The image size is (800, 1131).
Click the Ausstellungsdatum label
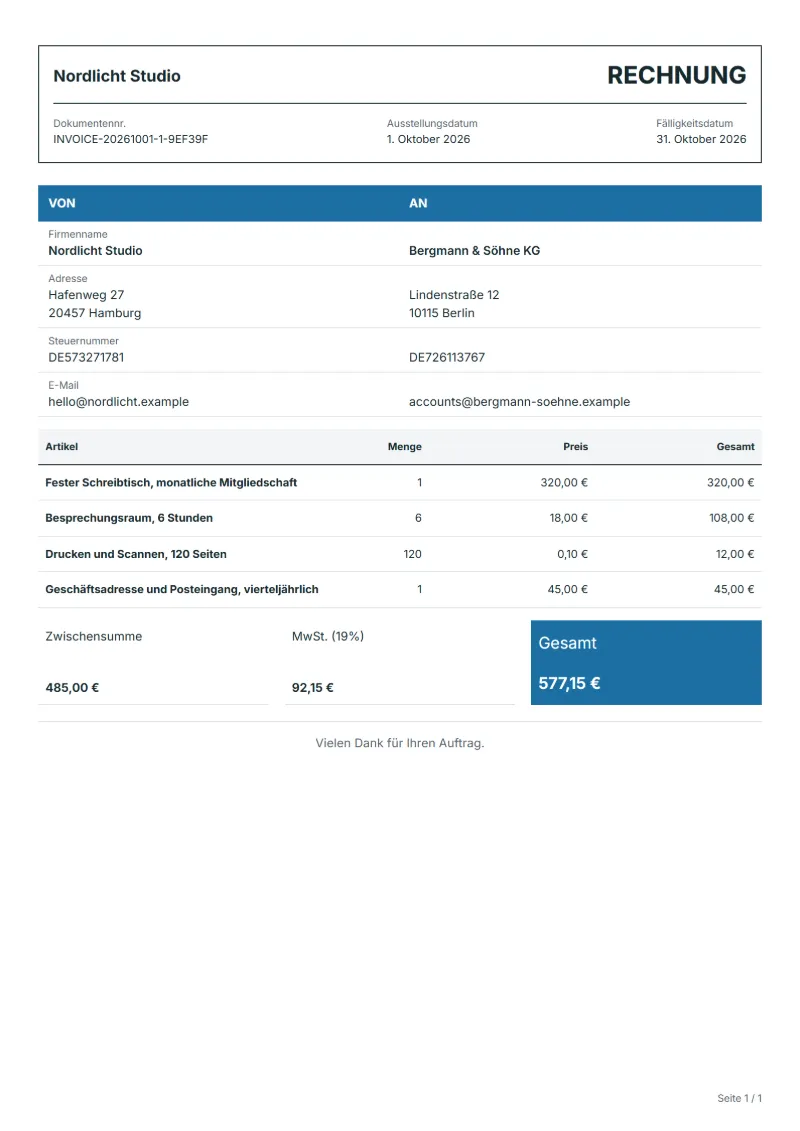[x=432, y=123]
